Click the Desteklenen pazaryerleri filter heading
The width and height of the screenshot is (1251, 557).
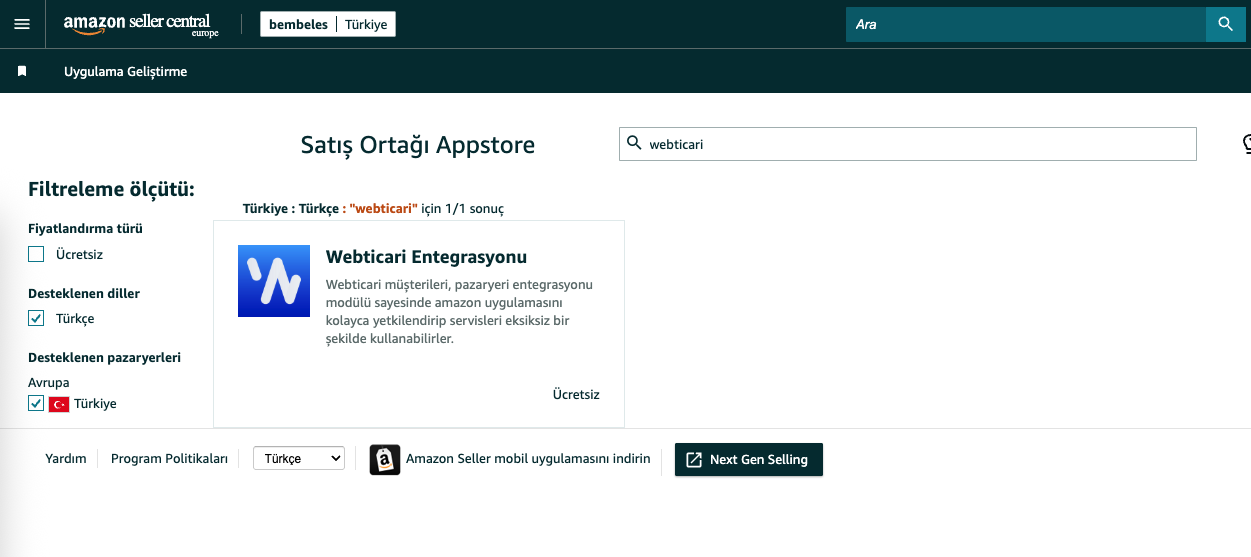[x=104, y=357]
